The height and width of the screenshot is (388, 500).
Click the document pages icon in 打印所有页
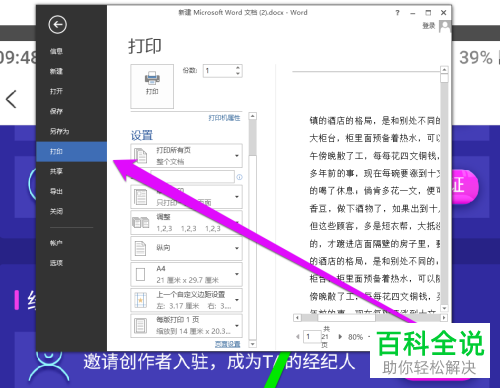tap(140, 156)
